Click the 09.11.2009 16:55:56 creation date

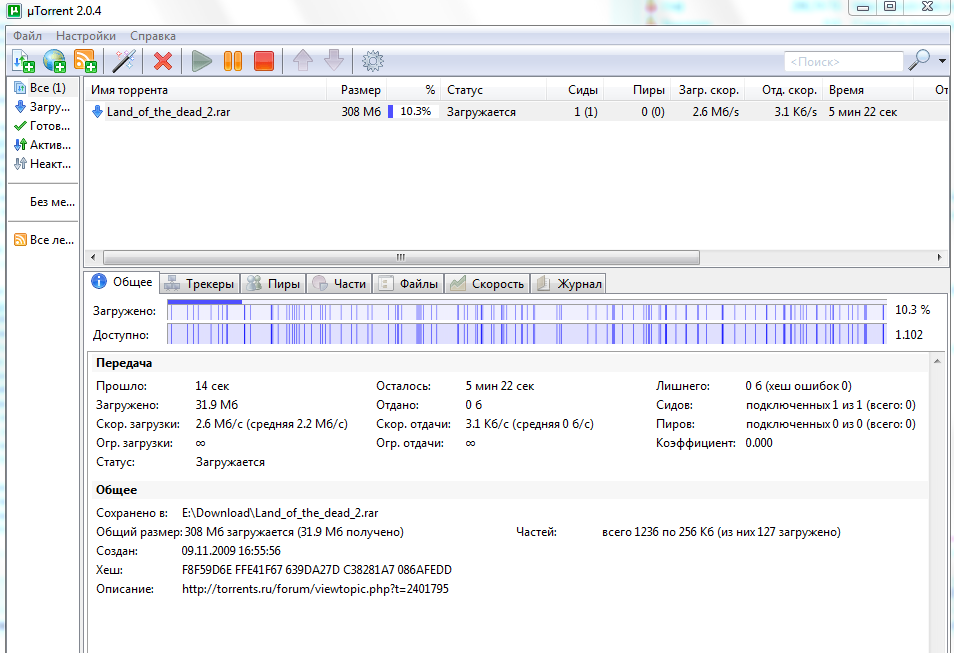coord(231,551)
